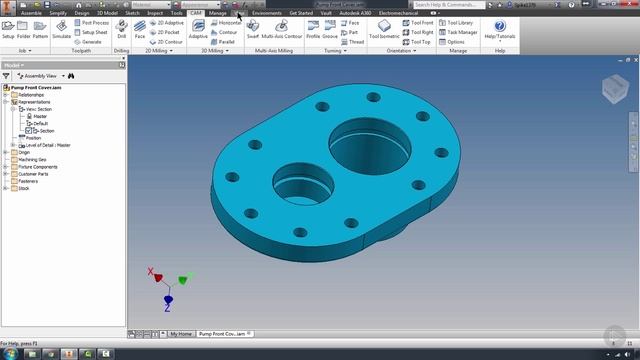Select Level of Detail : Master
Viewport: 640px width, 360px height.
[x=44, y=145]
